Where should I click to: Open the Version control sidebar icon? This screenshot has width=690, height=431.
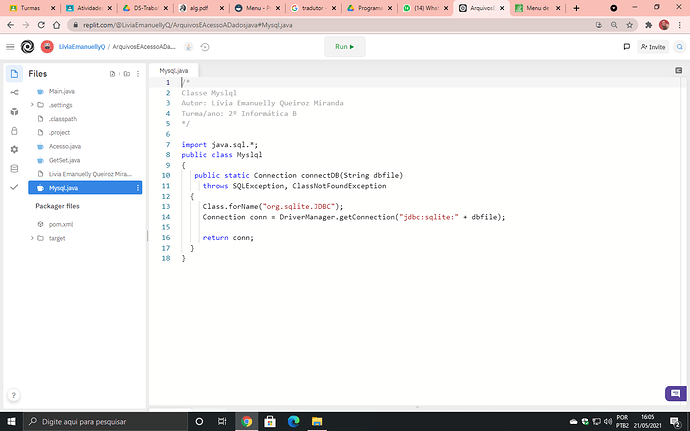coord(14,92)
